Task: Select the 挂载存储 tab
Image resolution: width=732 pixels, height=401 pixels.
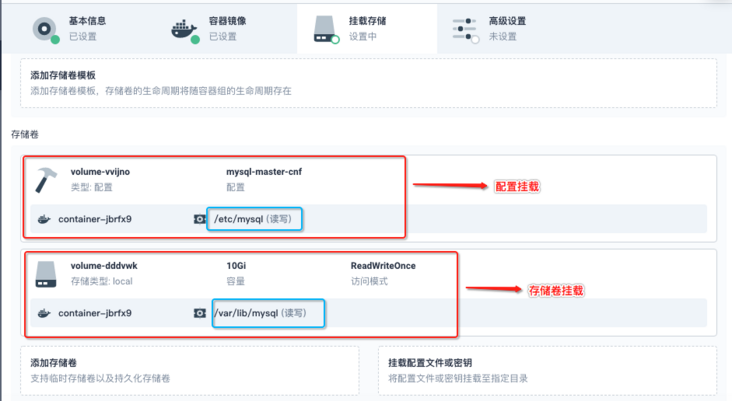Action: [369, 22]
